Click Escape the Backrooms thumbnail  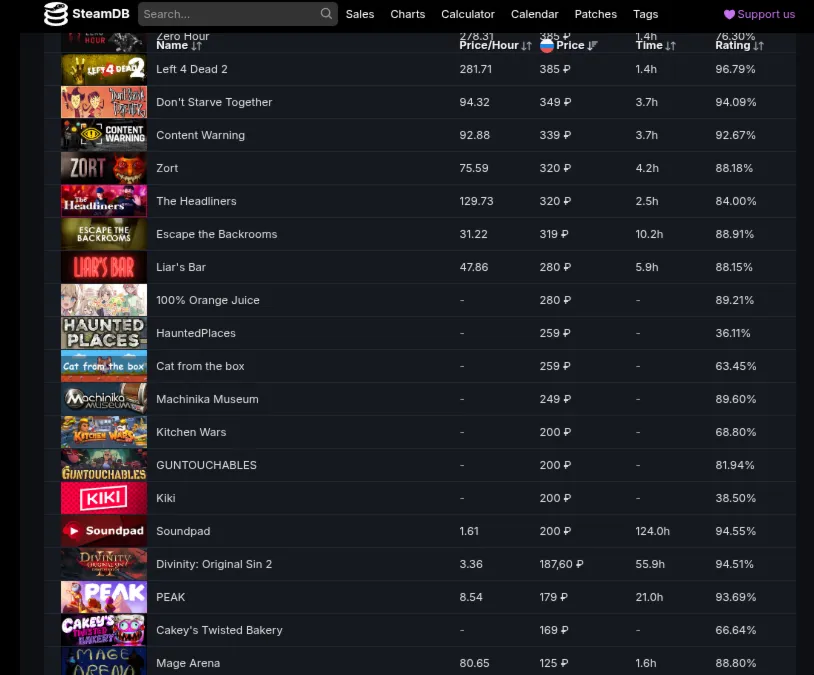pyautogui.click(x=104, y=234)
